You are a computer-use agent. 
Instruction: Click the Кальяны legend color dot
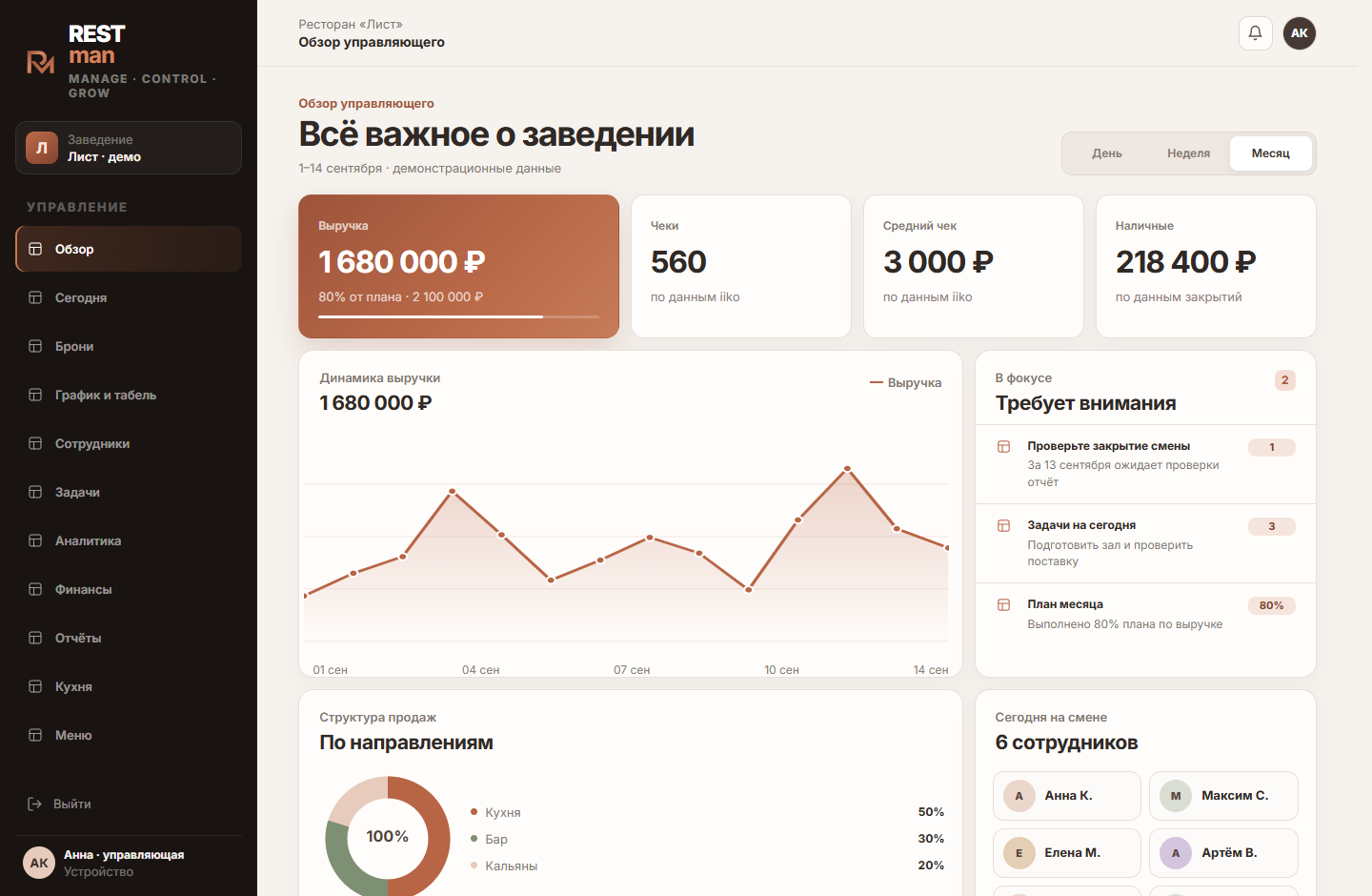474,865
